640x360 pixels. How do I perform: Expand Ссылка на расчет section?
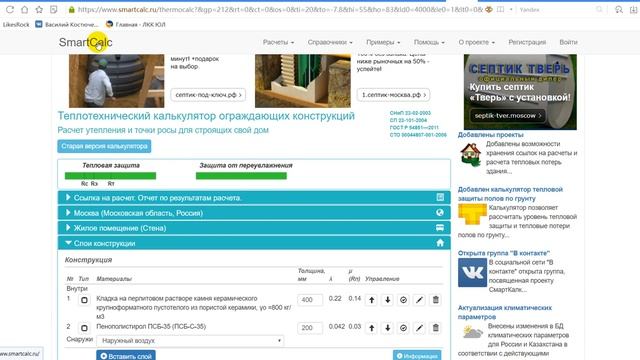(x=254, y=198)
